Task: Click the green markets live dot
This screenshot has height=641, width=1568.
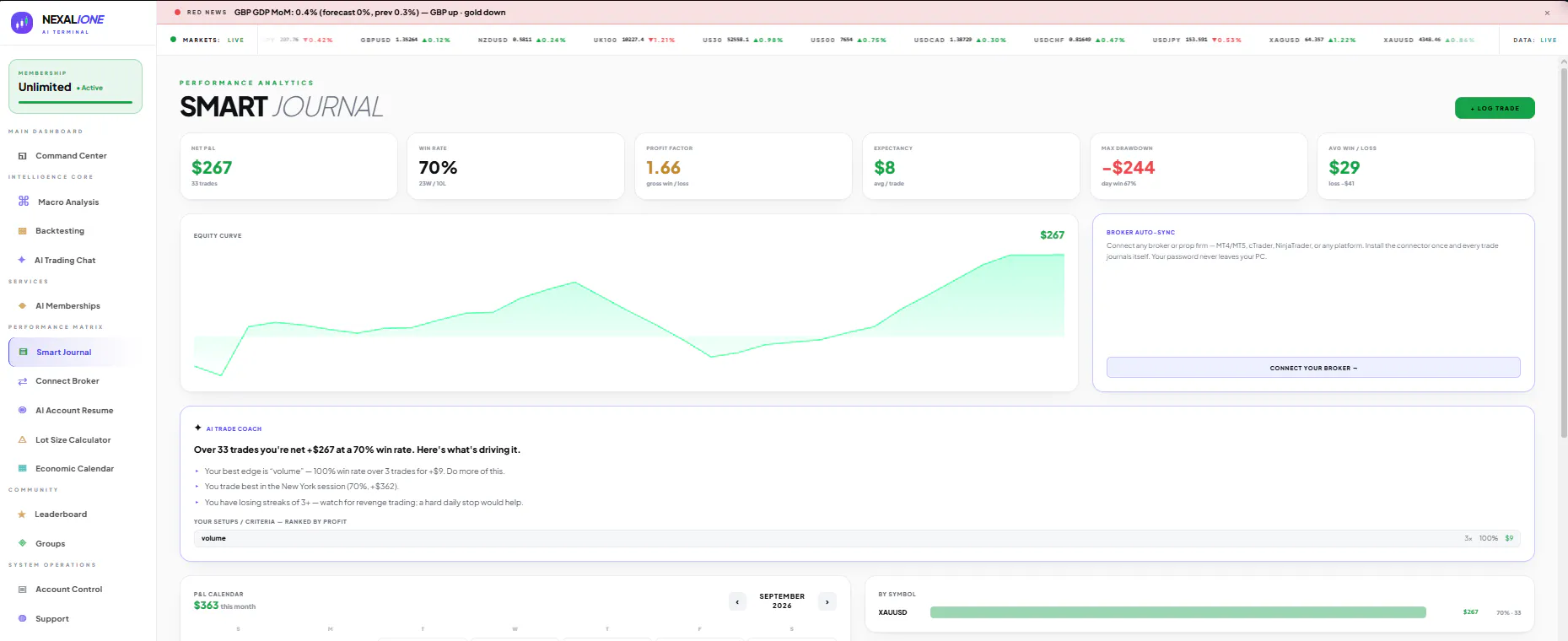Action: 174,40
